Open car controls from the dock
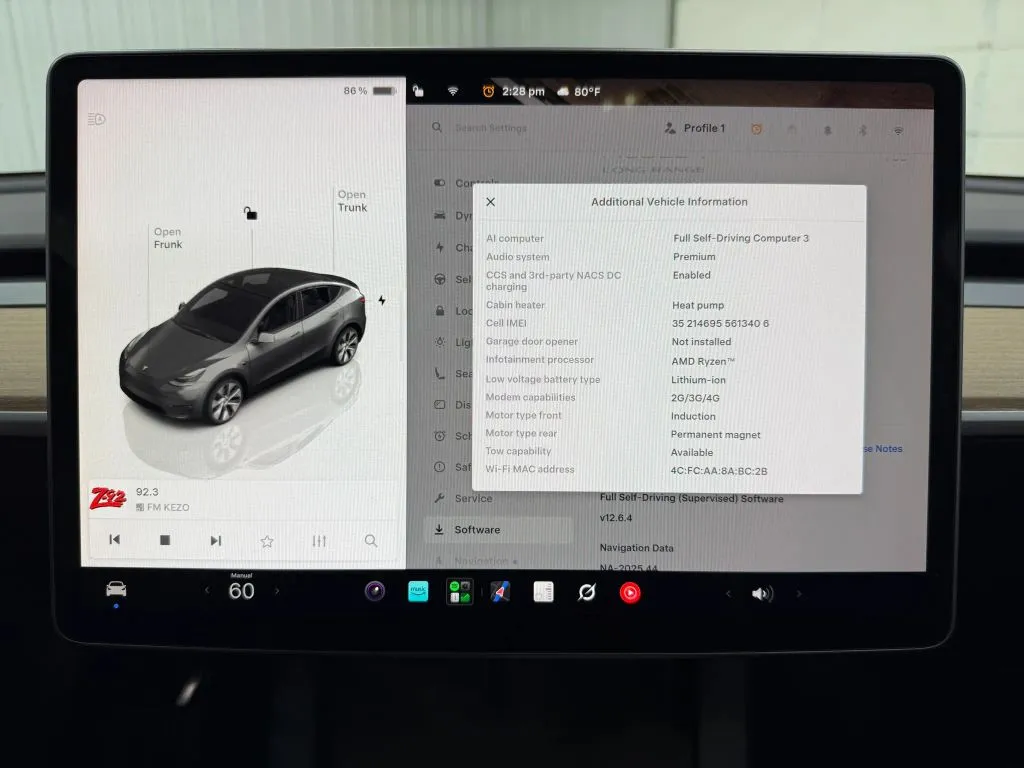 click(116, 590)
